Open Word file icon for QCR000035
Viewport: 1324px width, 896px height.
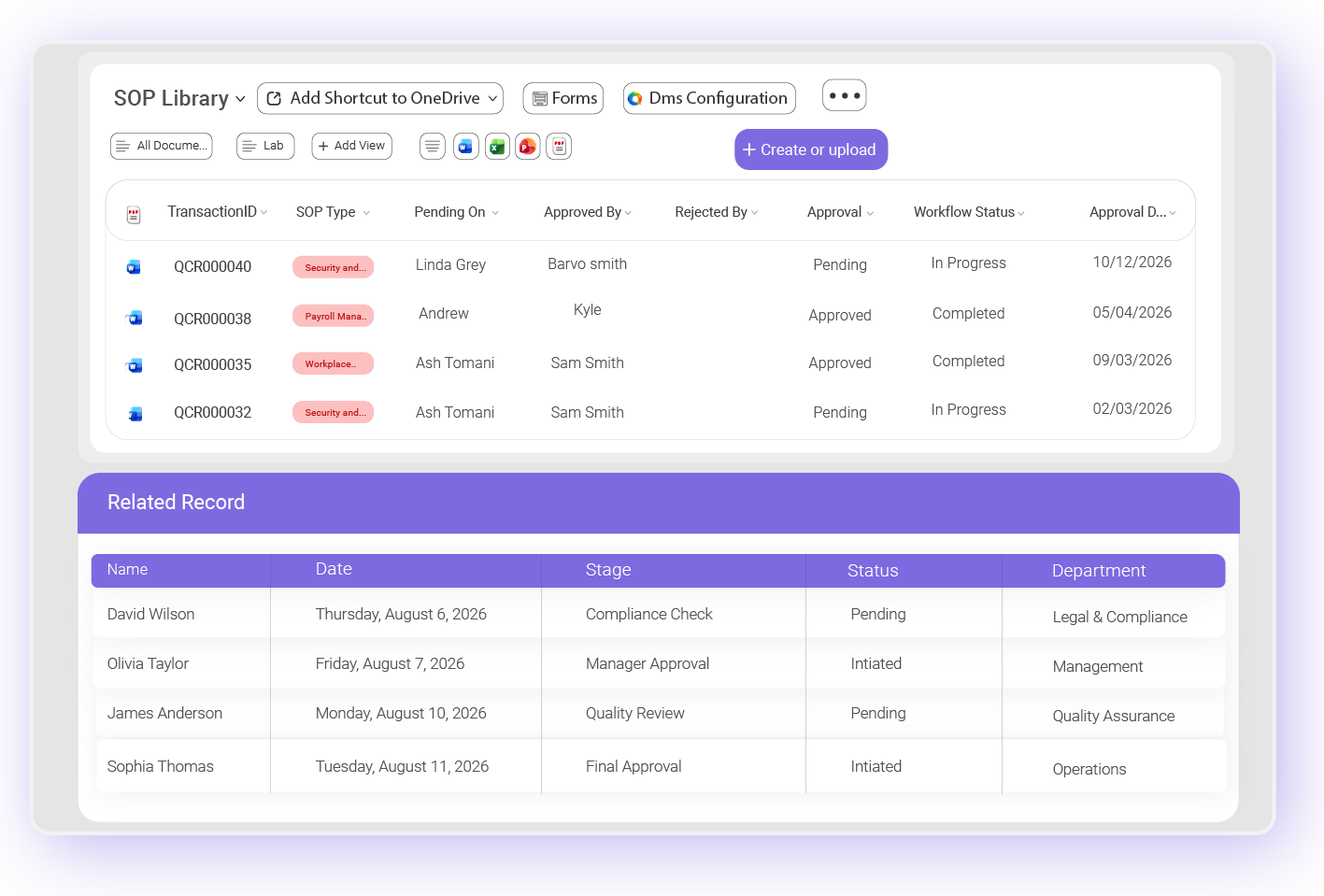click(134, 365)
